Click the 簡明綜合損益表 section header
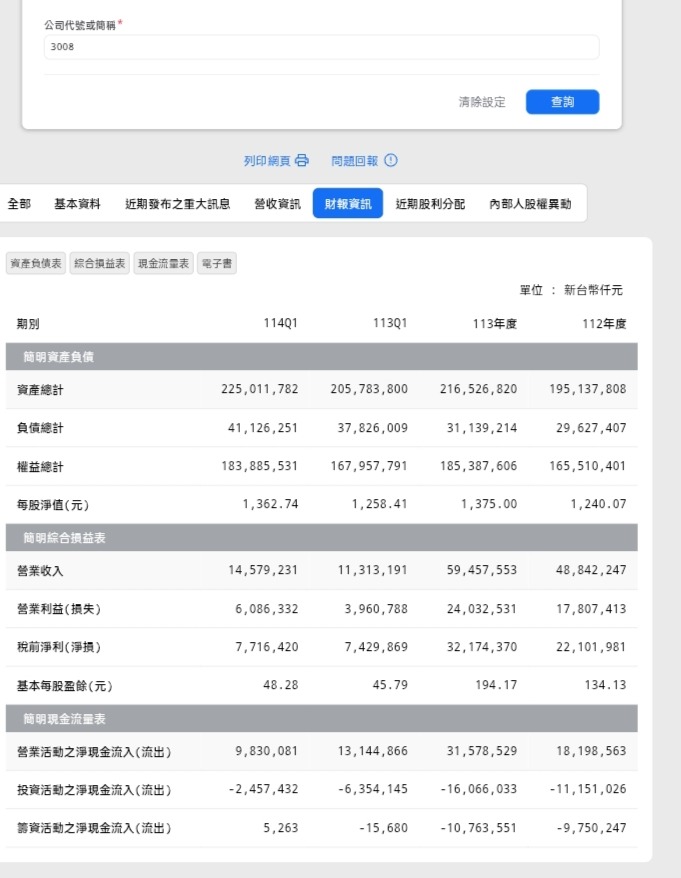 [64, 538]
